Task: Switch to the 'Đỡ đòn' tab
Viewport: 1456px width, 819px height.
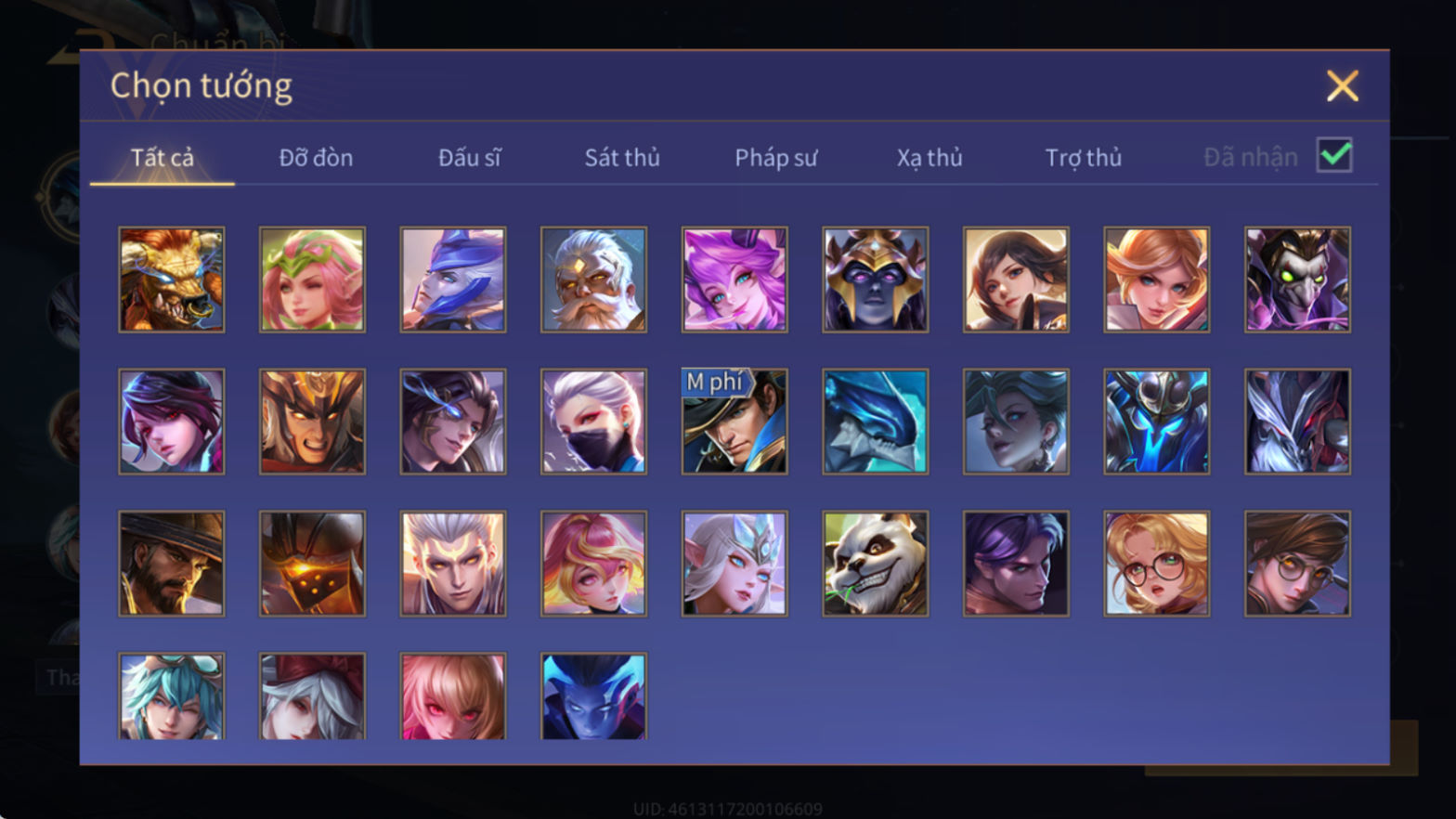Action: tap(316, 158)
